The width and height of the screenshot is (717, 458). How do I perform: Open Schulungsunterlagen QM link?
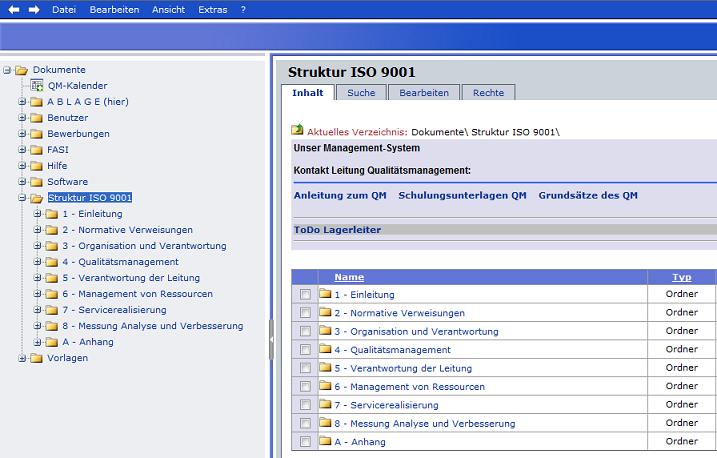click(x=462, y=195)
